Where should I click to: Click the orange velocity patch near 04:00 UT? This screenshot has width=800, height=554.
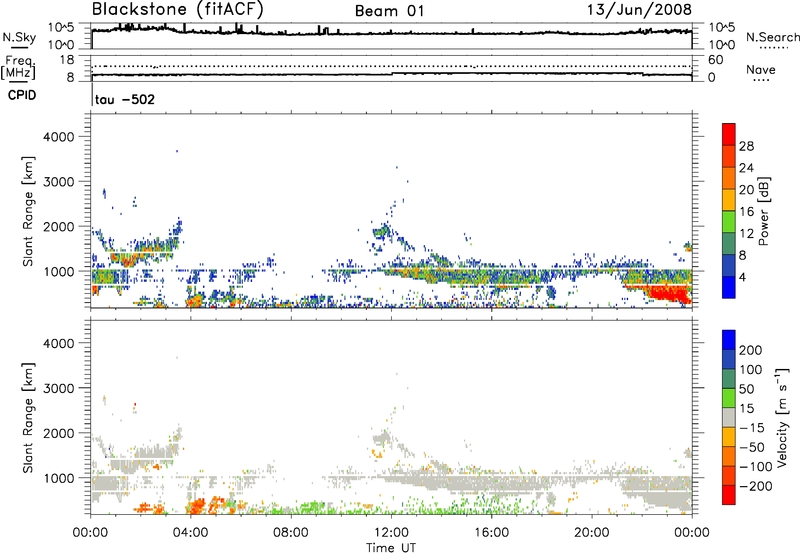tap(196, 506)
